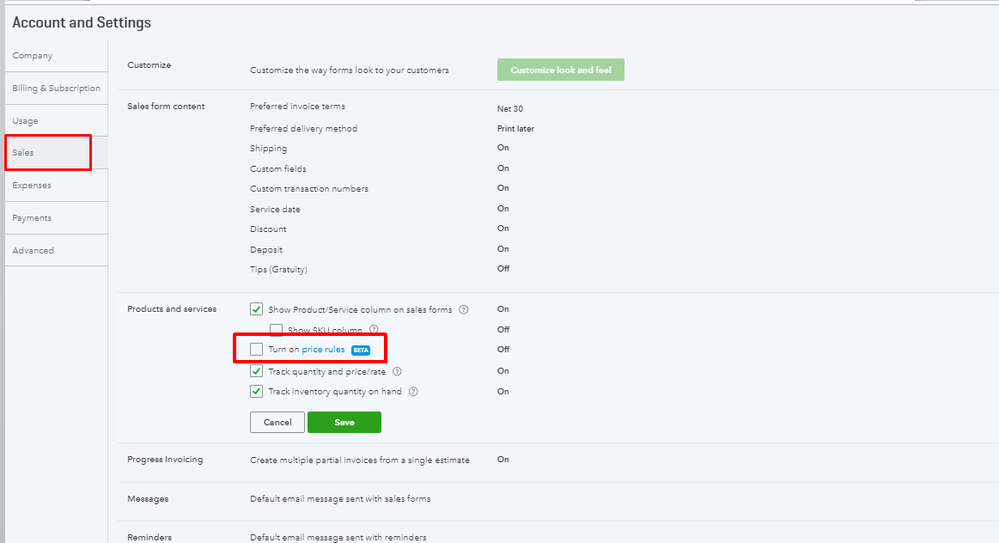Screen dimensions: 999x543
Task: Switch to Billing & Subscription tab
Action: 56,89
